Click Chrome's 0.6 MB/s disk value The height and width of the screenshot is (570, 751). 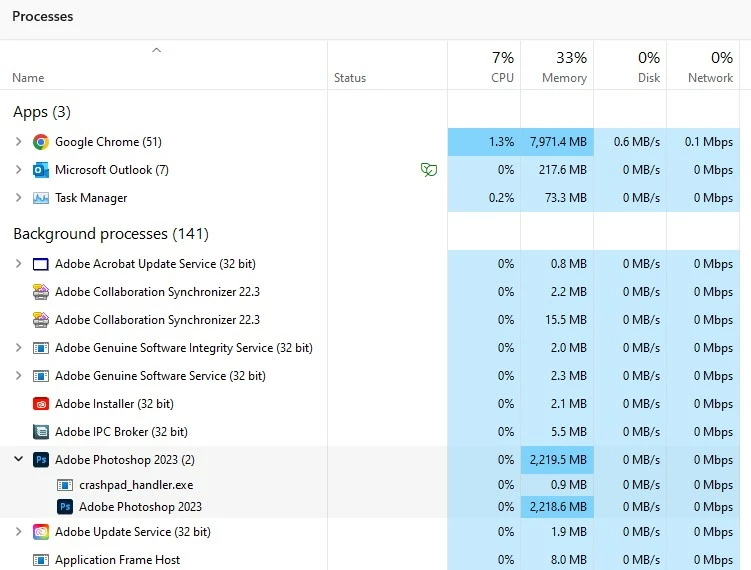pos(637,142)
